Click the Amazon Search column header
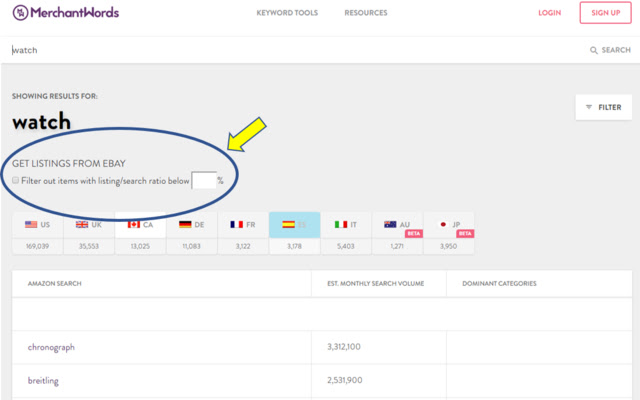 [x=55, y=283]
